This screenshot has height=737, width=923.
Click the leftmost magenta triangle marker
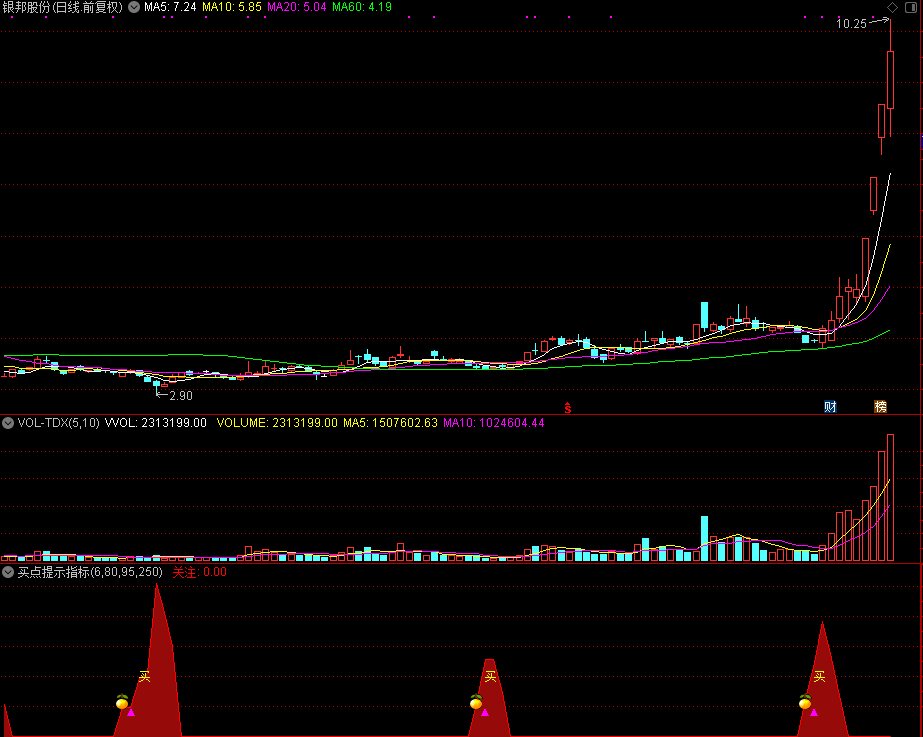coord(131,712)
